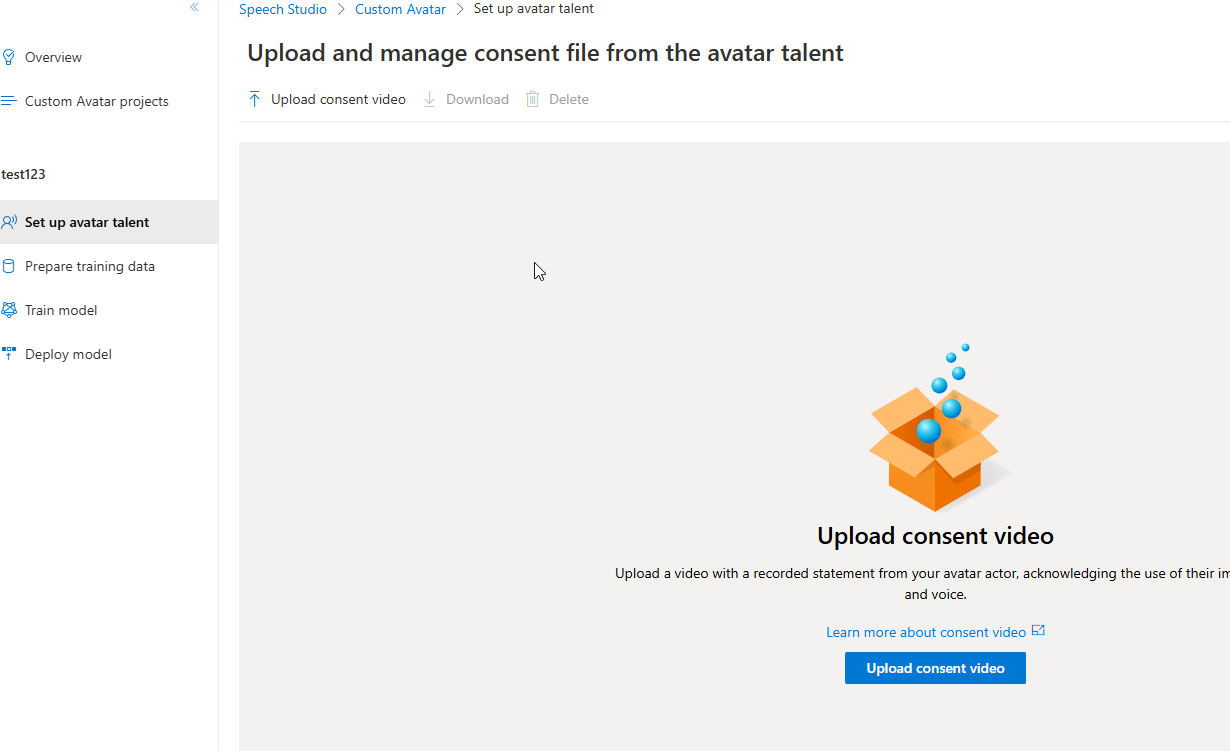The width and height of the screenshot is (1230, 751).
Task: Select the Overview shield icon
Action: (x=9, y=56)
